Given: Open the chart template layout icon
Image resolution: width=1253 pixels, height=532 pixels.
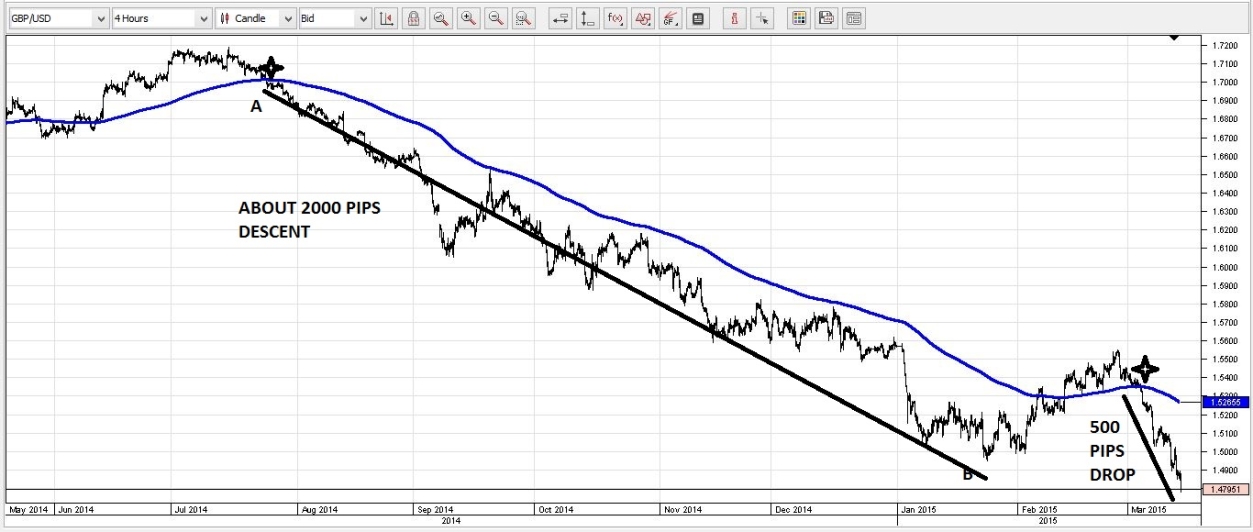Looking at the screenshot, I should click(854, 18).
